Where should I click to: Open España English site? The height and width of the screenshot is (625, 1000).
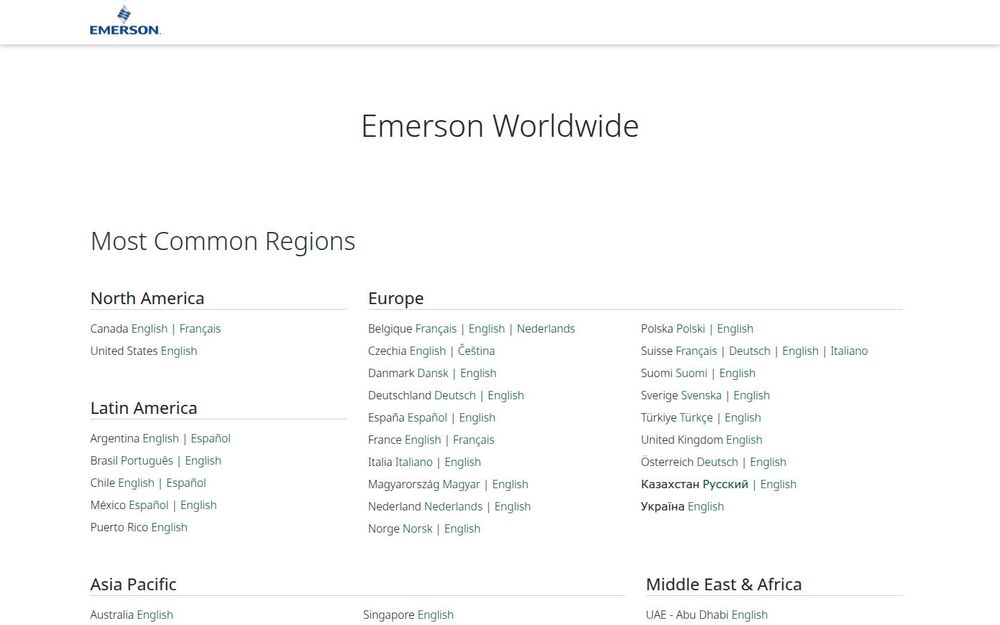(x=477, y=418)
